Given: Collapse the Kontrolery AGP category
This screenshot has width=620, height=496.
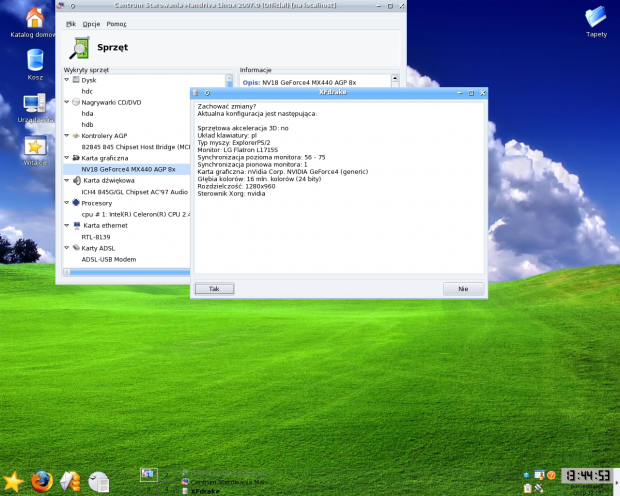Looking at the screenshot, I should click(66, 135).
